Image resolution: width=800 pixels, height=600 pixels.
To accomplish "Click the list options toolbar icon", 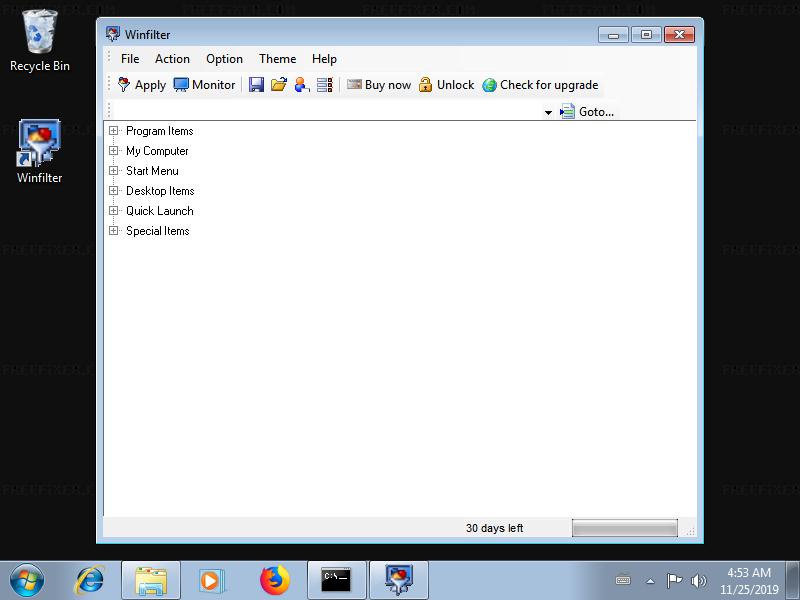I will (324, 85).
